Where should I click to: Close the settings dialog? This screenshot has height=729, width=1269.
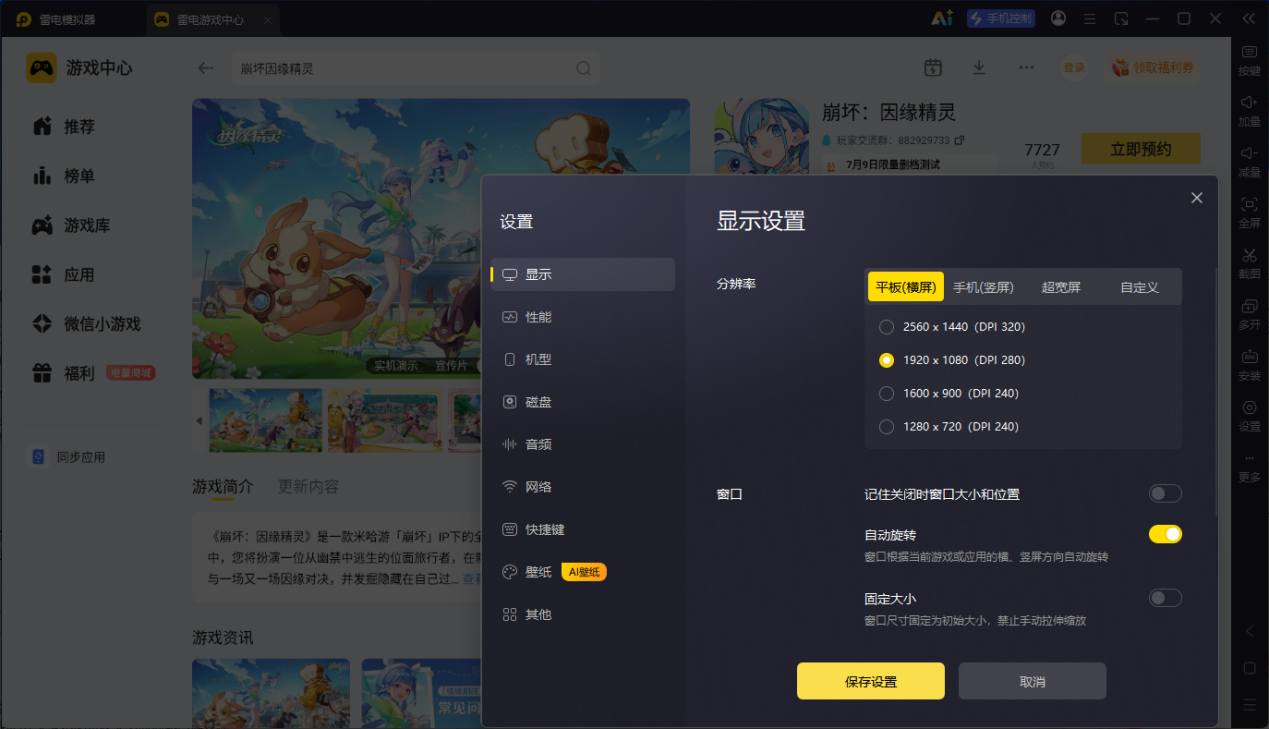pos(1196,198)
